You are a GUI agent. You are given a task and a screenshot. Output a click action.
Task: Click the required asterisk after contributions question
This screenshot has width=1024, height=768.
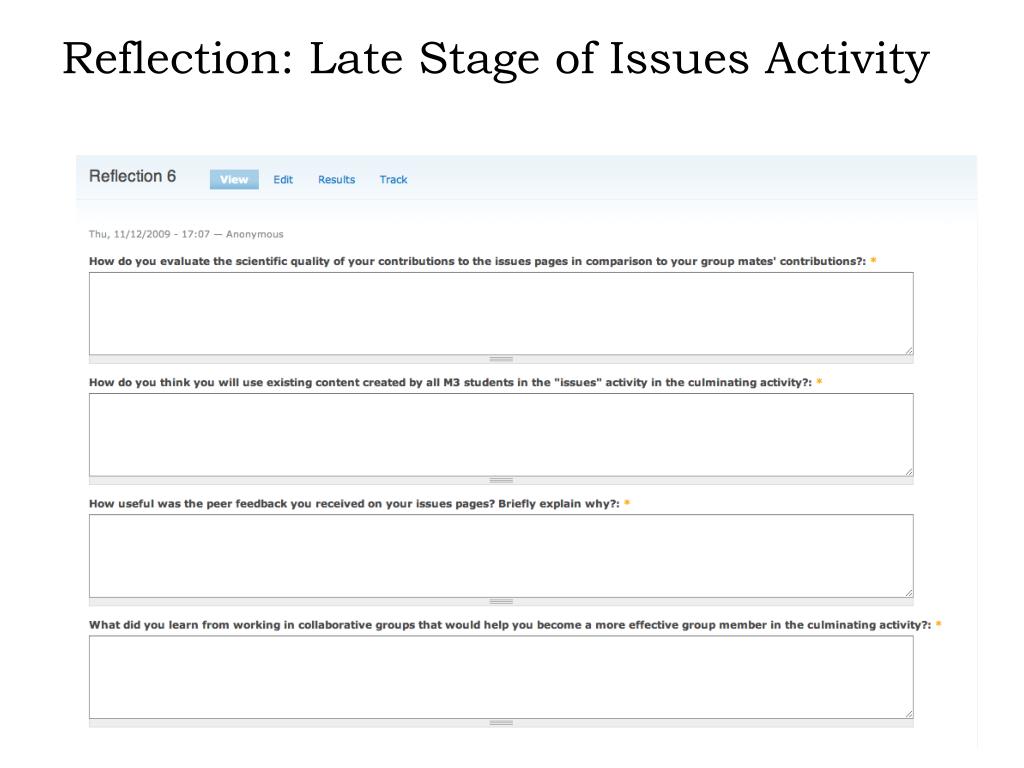point(873,261)
